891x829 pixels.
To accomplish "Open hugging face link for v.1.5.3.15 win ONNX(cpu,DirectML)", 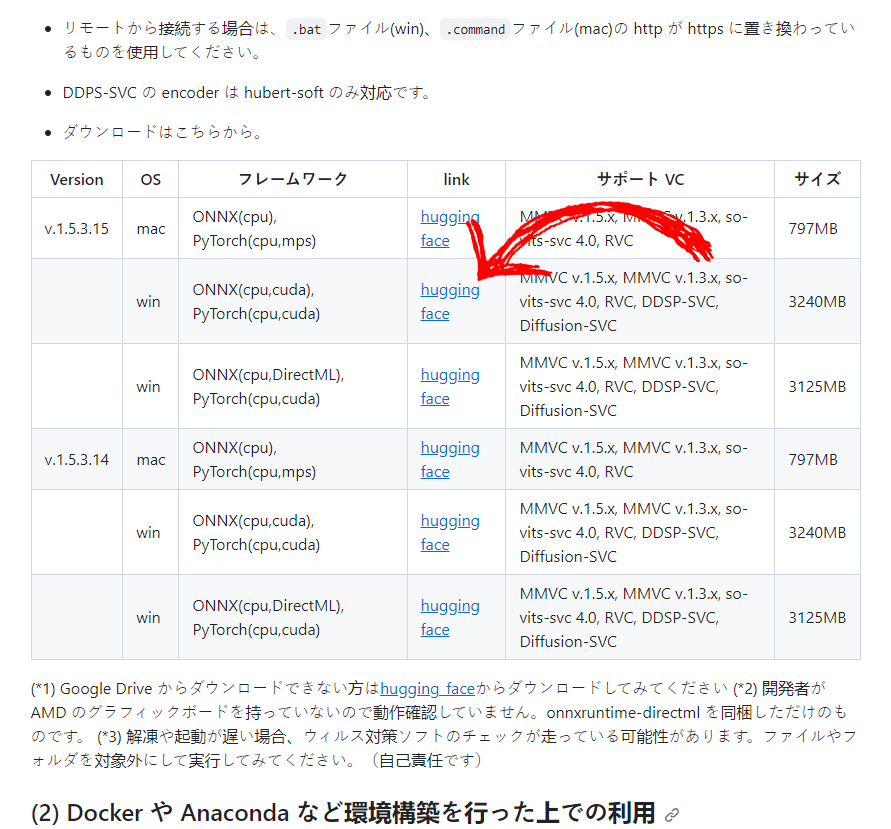I will 449,386.
